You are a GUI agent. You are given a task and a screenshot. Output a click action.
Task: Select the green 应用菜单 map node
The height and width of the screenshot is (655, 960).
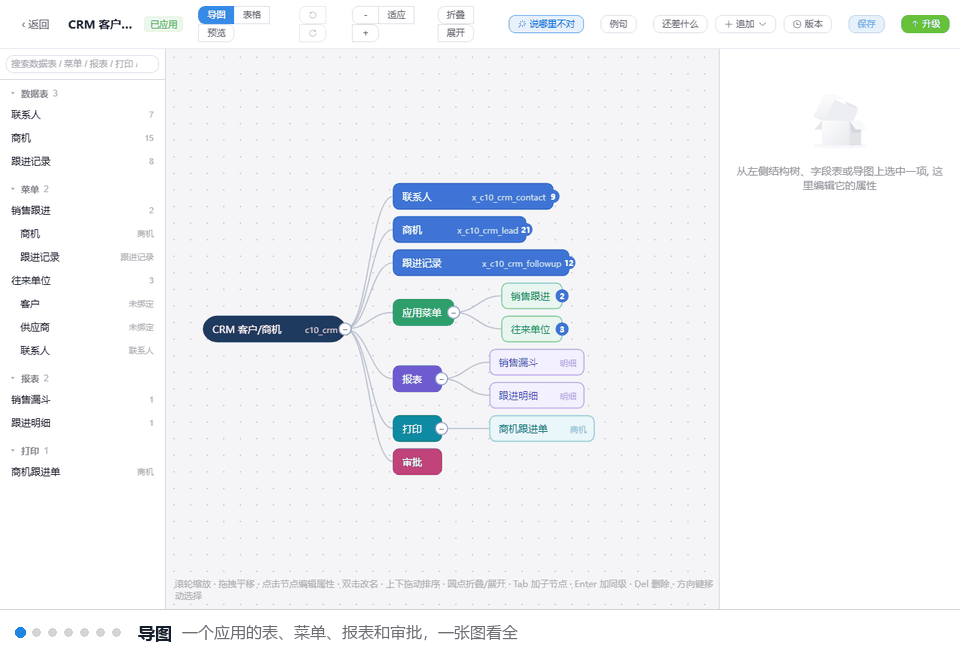click(422, 313)
